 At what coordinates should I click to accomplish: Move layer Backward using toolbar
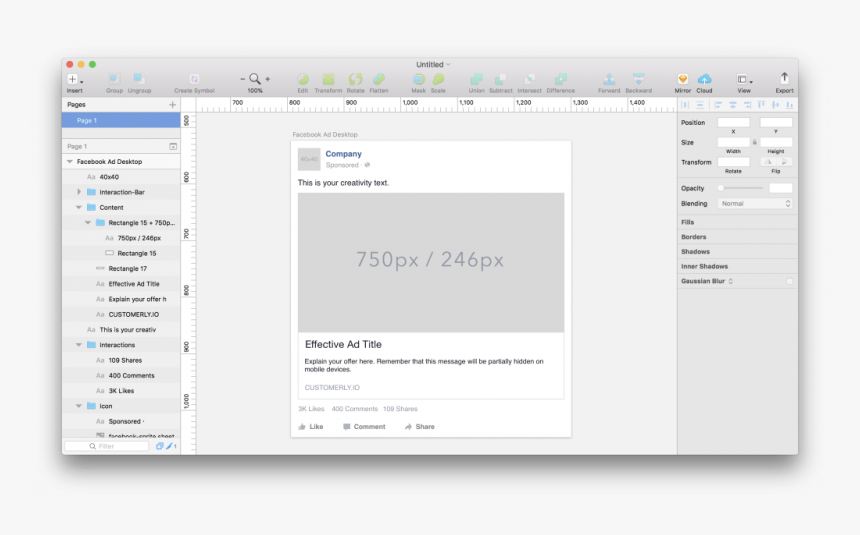[x=638, y=79]
